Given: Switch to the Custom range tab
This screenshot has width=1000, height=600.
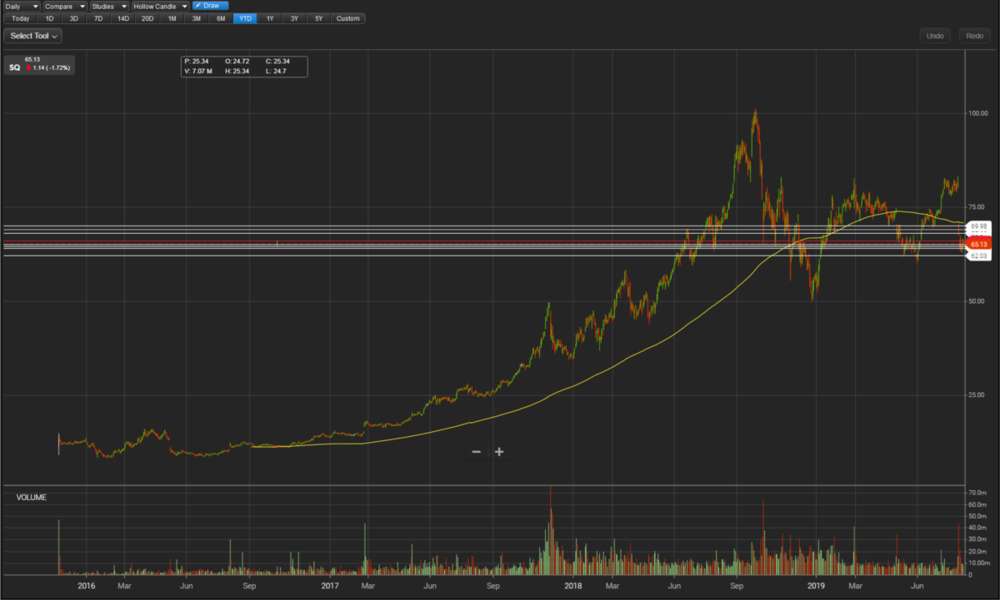Looking at the screenshot, I should tap(348, 19).
